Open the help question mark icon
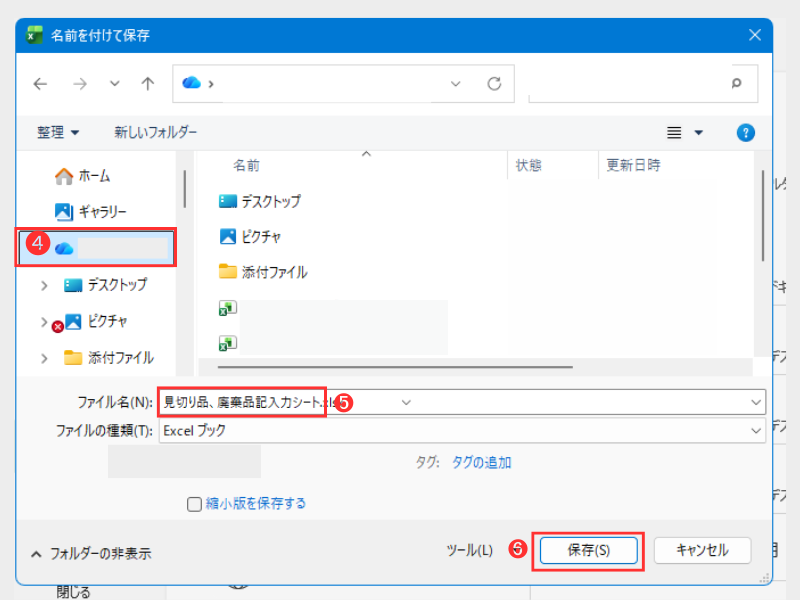This screenshot has height=600, width=800. coord(745,132)
